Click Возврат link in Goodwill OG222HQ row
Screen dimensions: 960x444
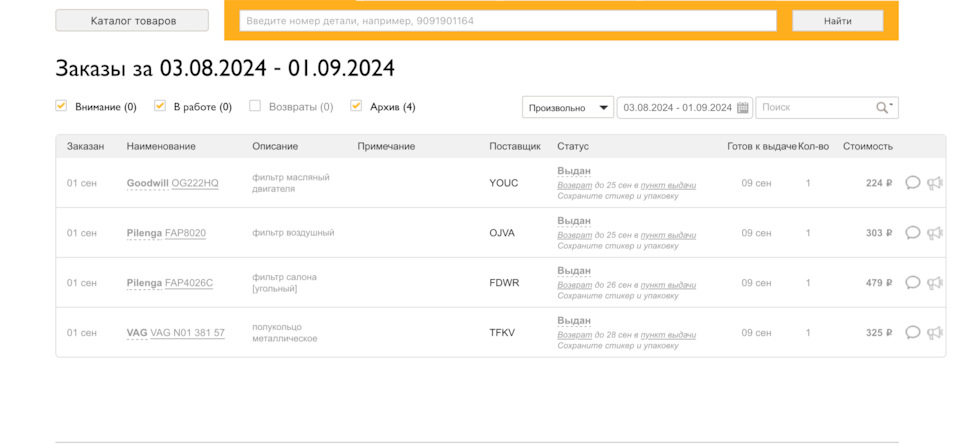point(574,186)
